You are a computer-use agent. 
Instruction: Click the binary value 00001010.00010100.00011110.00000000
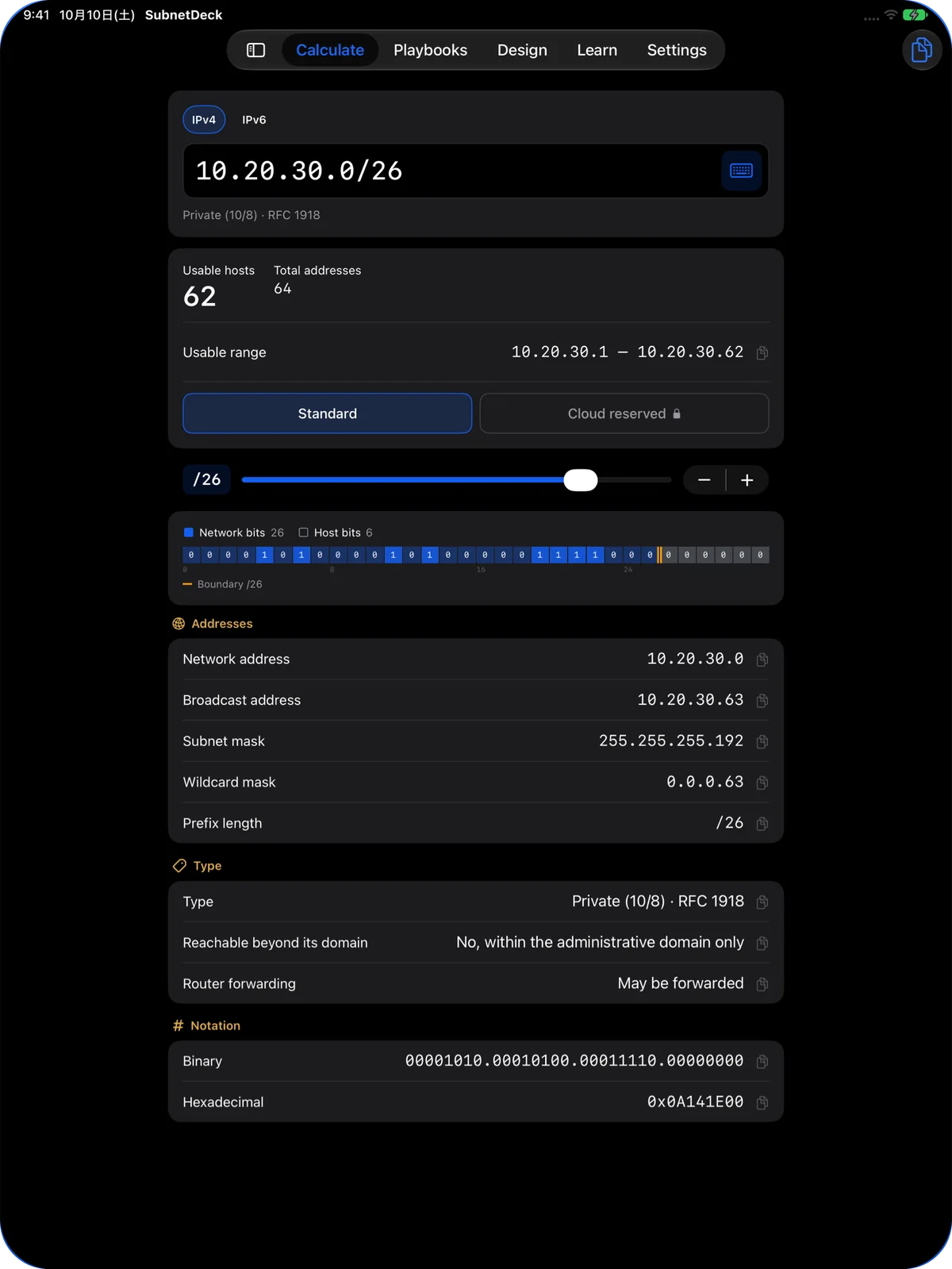[574, 1060]
